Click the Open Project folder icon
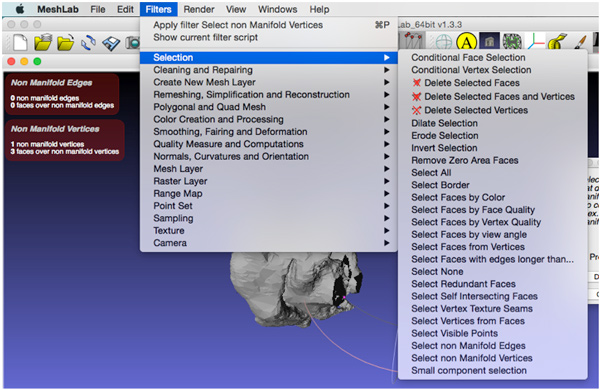600x390 pixels. point(42,42)
